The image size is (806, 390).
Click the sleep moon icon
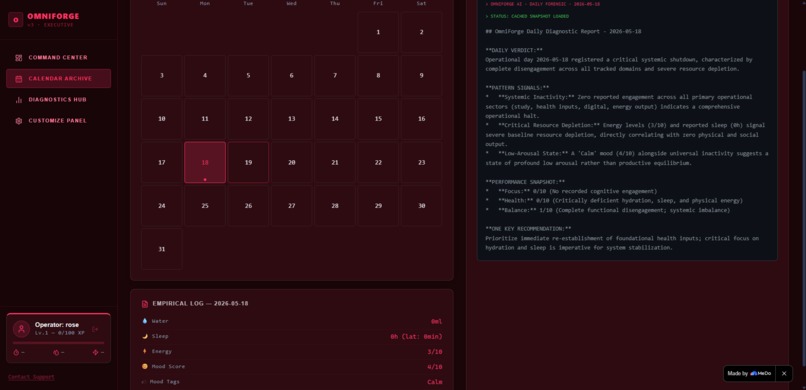tap(144, 336)
